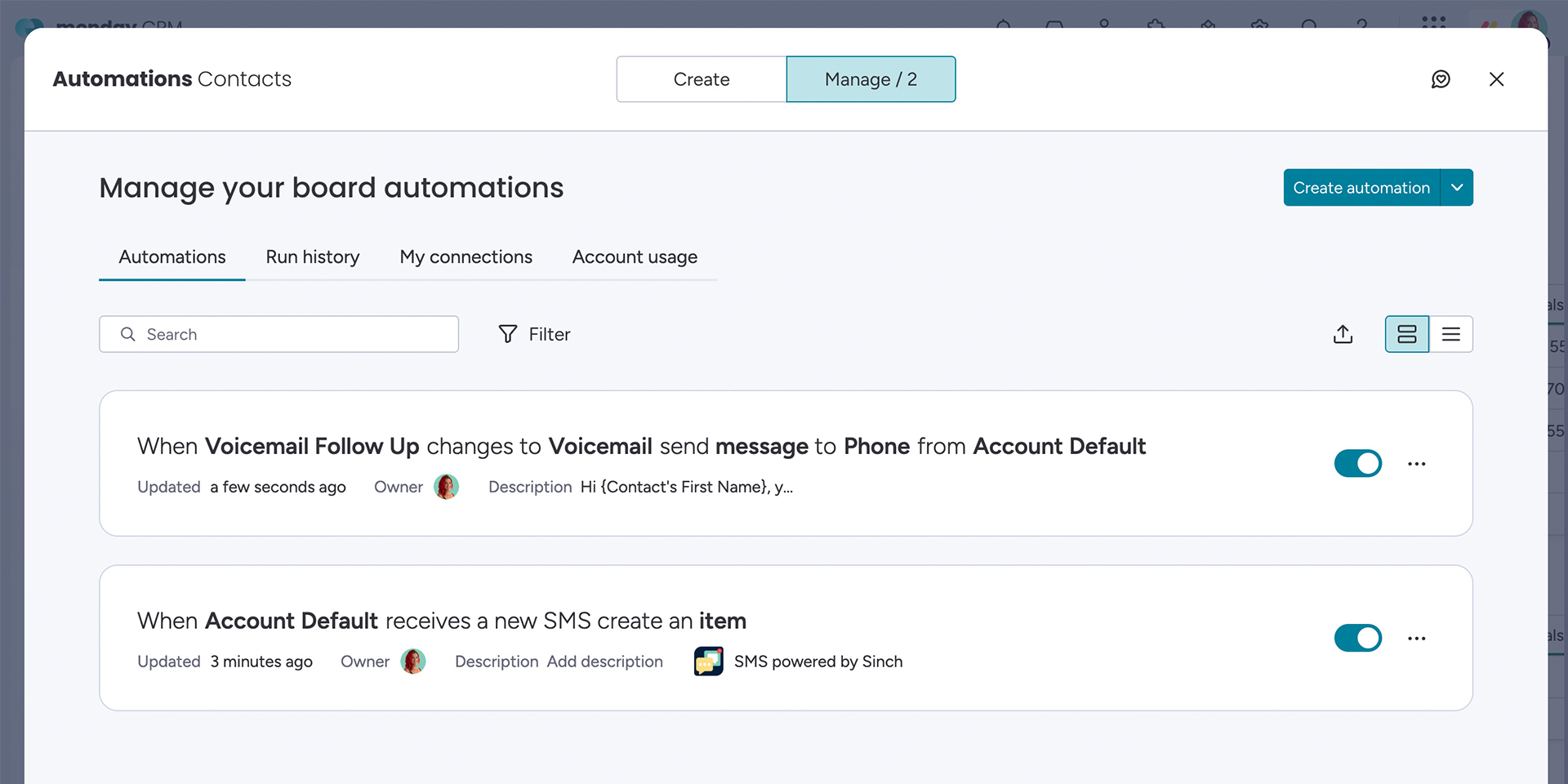1568x784 pixels.
Task: Switch to card view layout icon
Action: [x=1406, y=334]
